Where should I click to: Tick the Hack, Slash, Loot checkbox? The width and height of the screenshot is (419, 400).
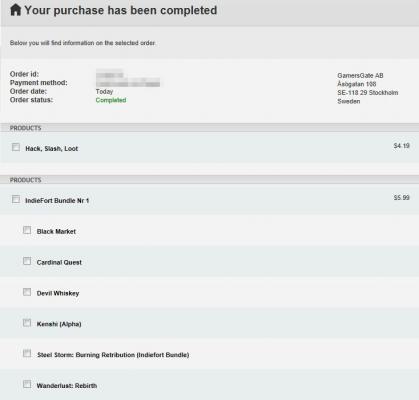pos(16,147)
